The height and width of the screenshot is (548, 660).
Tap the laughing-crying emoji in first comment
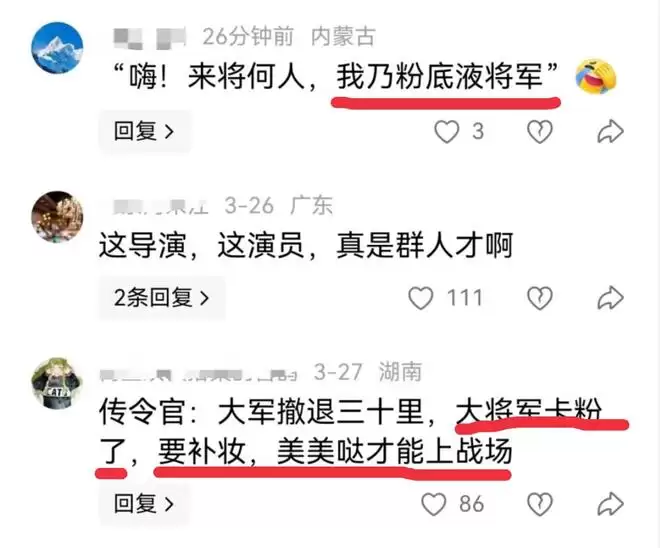595,77
